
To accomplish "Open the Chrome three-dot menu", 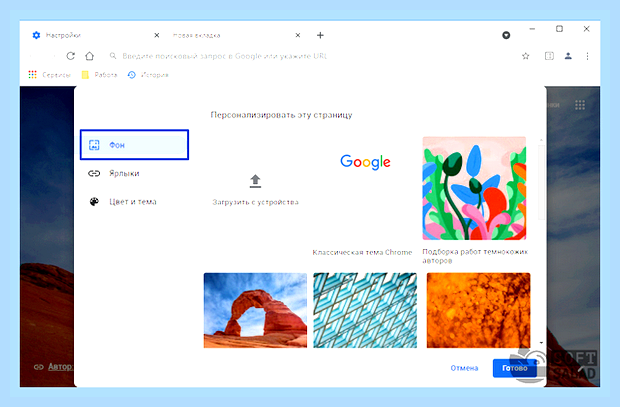I will [x=587, y=56].
